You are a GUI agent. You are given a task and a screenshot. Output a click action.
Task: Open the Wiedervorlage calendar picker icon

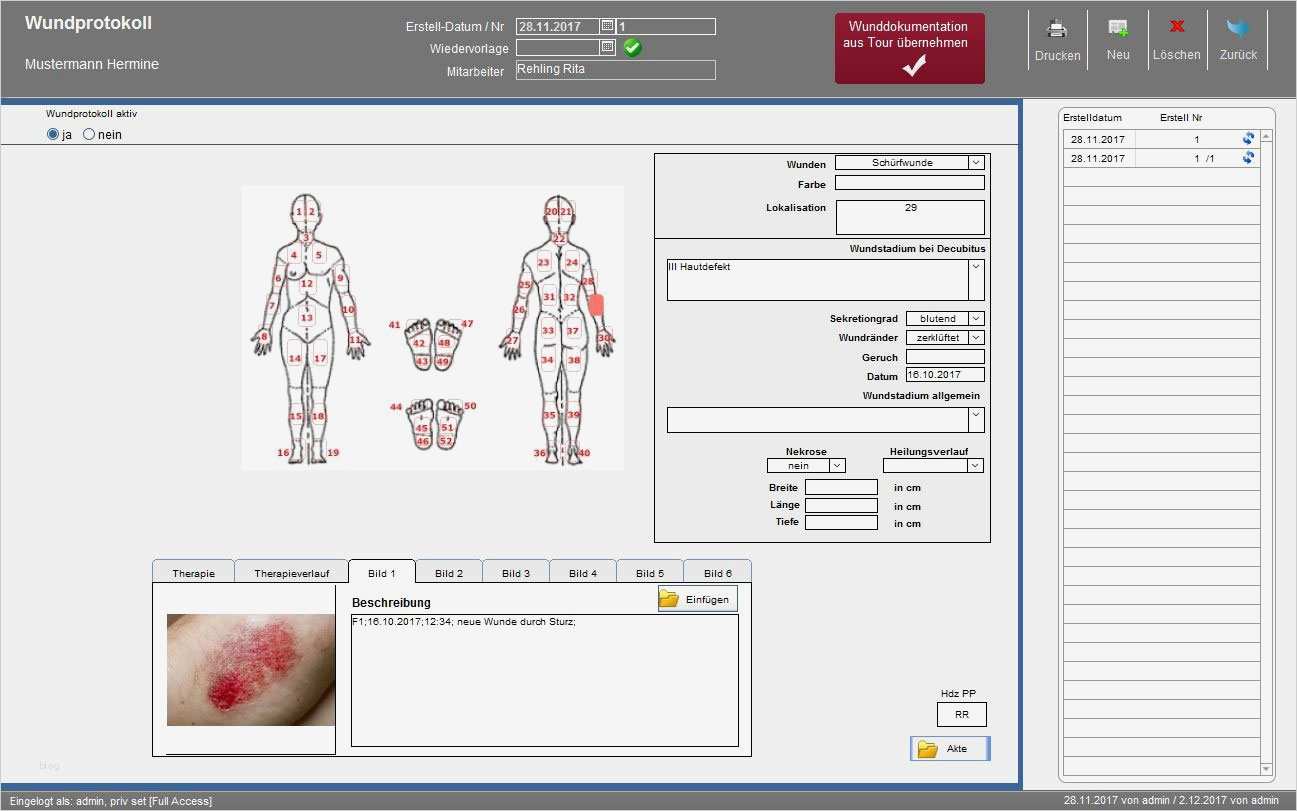pos(607,47)
